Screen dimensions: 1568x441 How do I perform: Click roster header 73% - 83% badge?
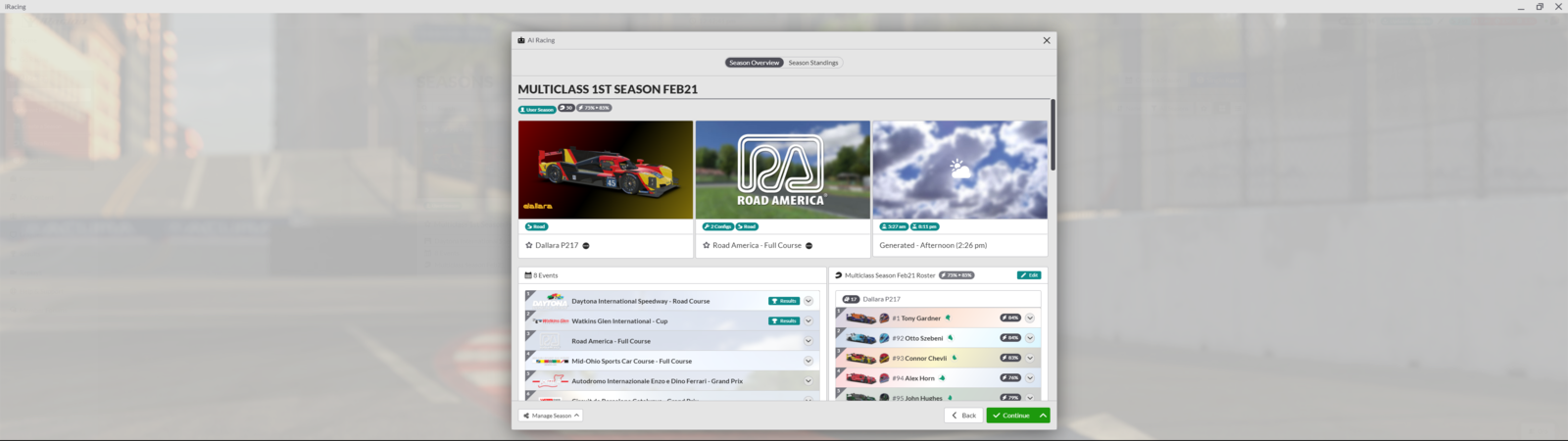[956, 275]
